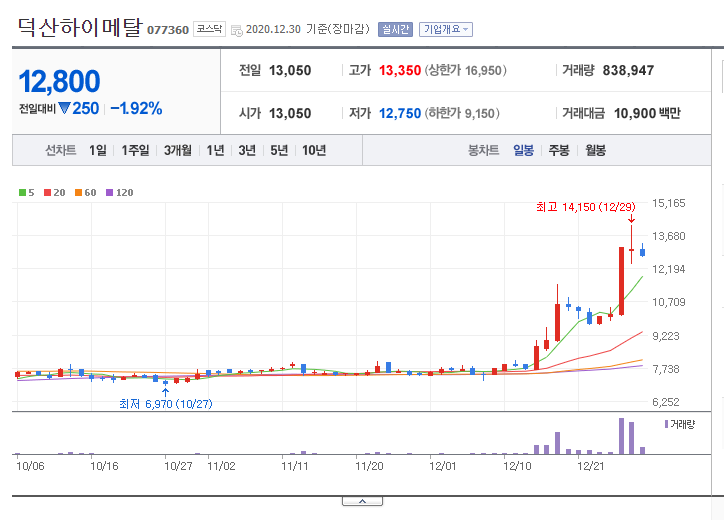The image size is (724, 520).
Task: Click the -1.92% change value
Action: 136,109
